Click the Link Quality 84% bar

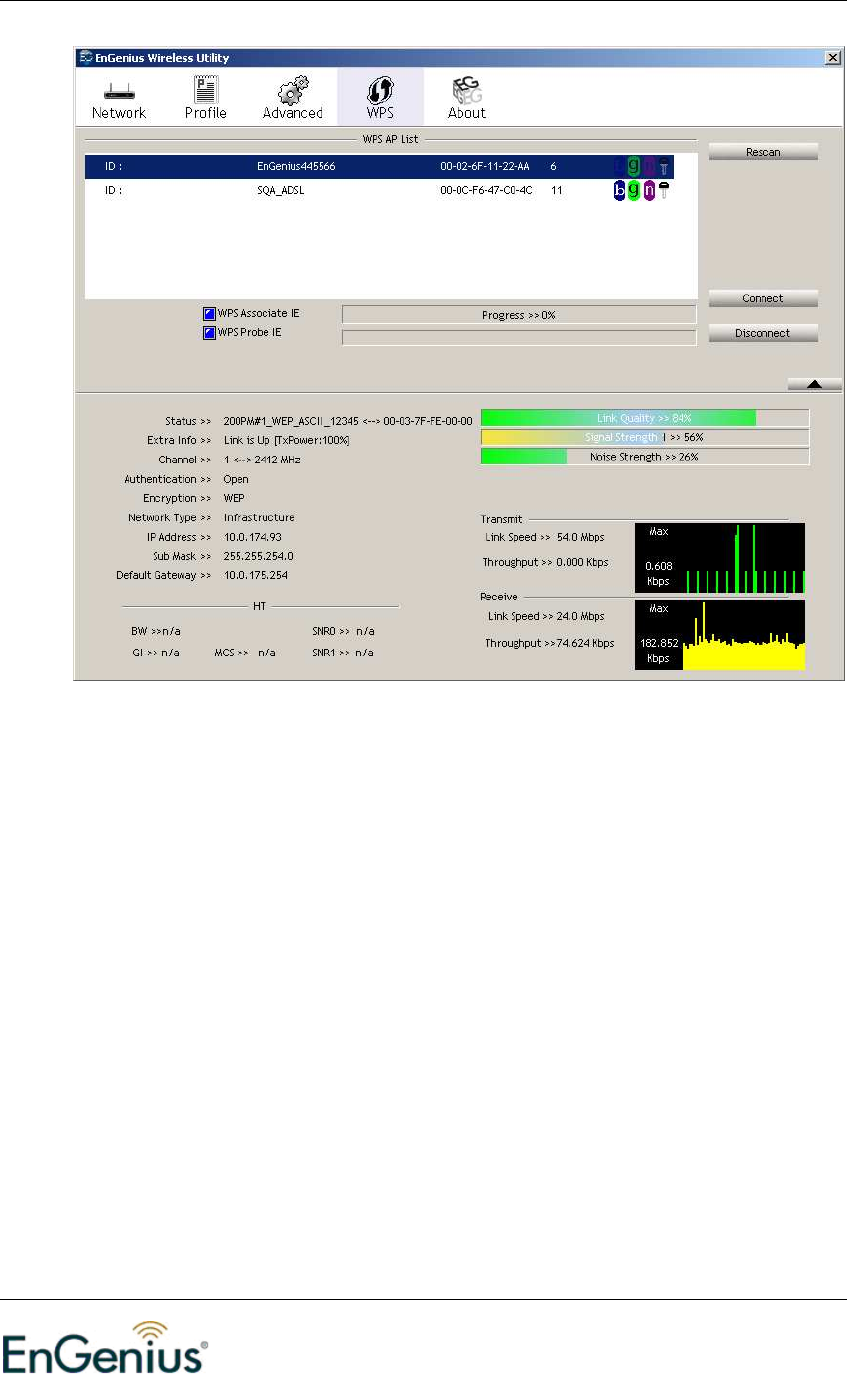tap(645, 418)
